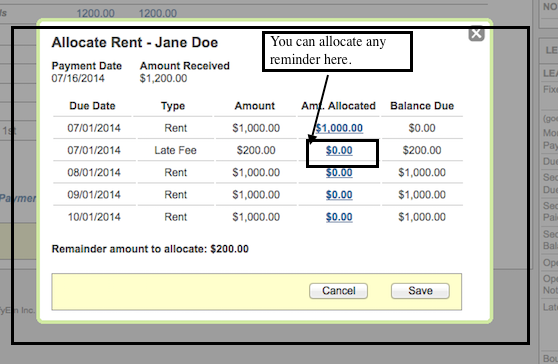The height and width of the screenshot is (364, 558).
Task: Open allocated amount for 08/01/2014 rent
Action: tap(339, 173)
